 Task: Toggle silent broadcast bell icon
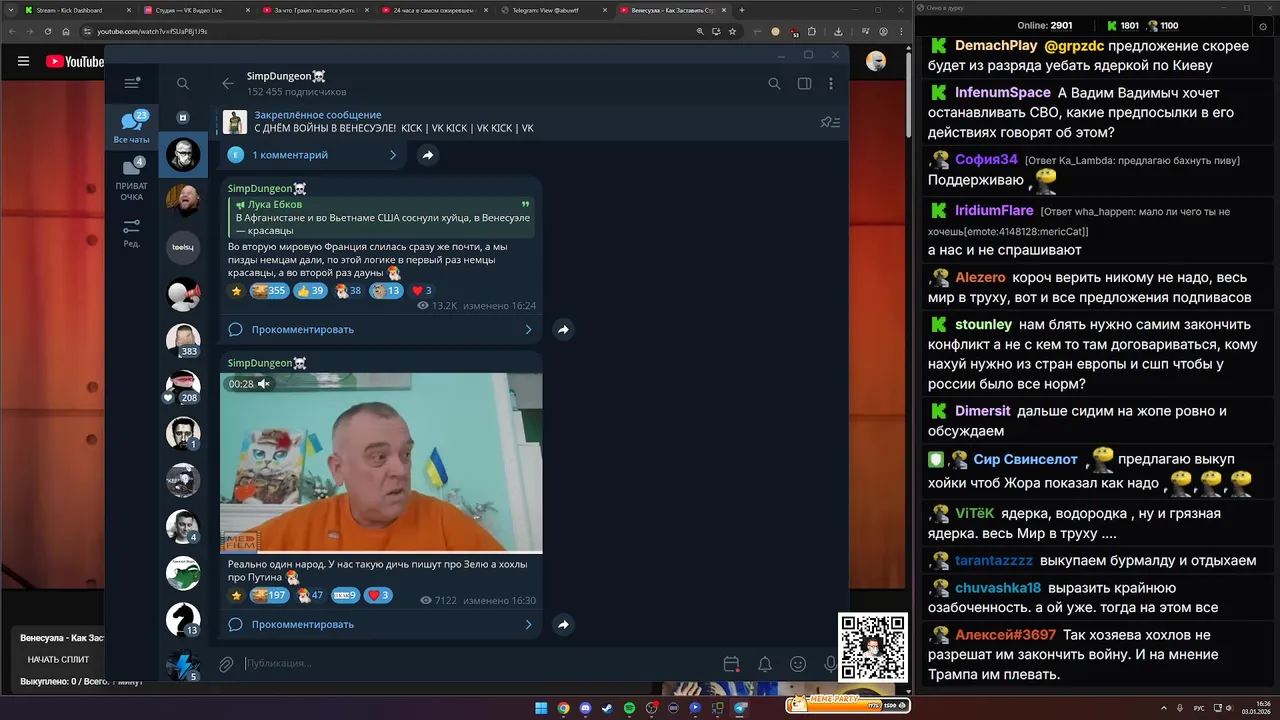764,664
